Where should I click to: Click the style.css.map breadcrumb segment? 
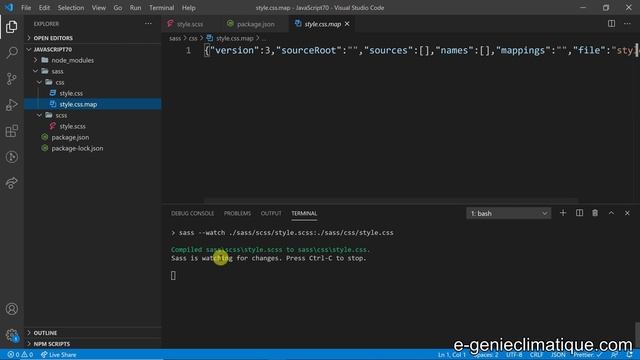pyautogui.click(x=235, y=38)
